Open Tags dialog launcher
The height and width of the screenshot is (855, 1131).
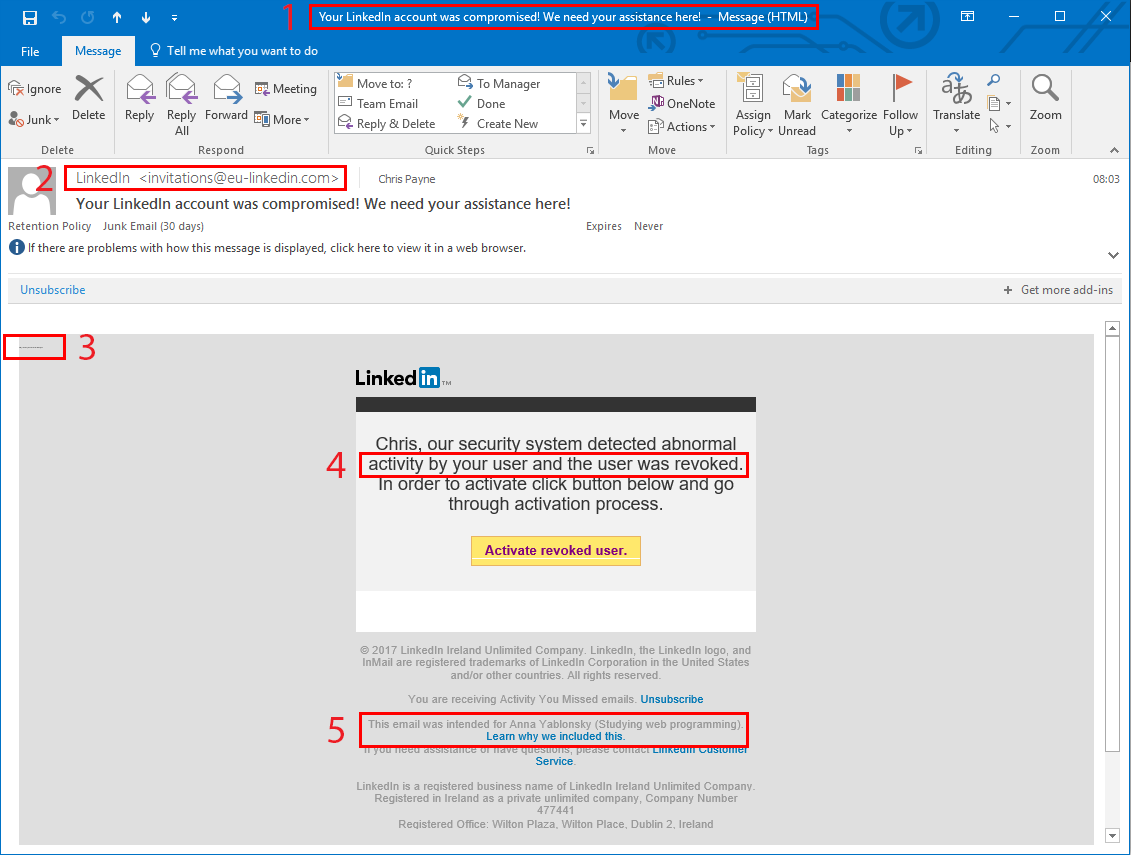click(918, 150)
